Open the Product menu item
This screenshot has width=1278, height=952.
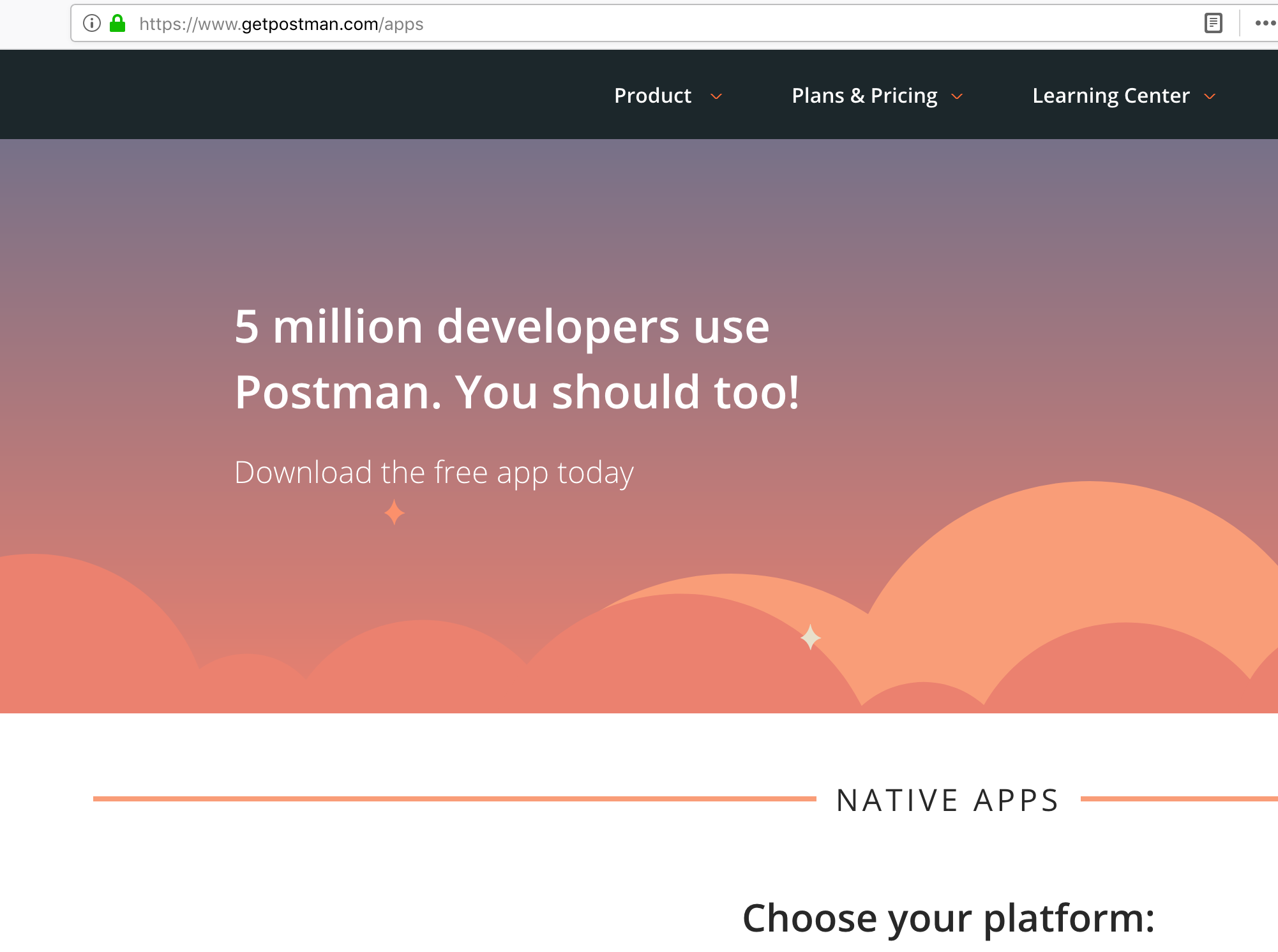(x=652, y=96)
